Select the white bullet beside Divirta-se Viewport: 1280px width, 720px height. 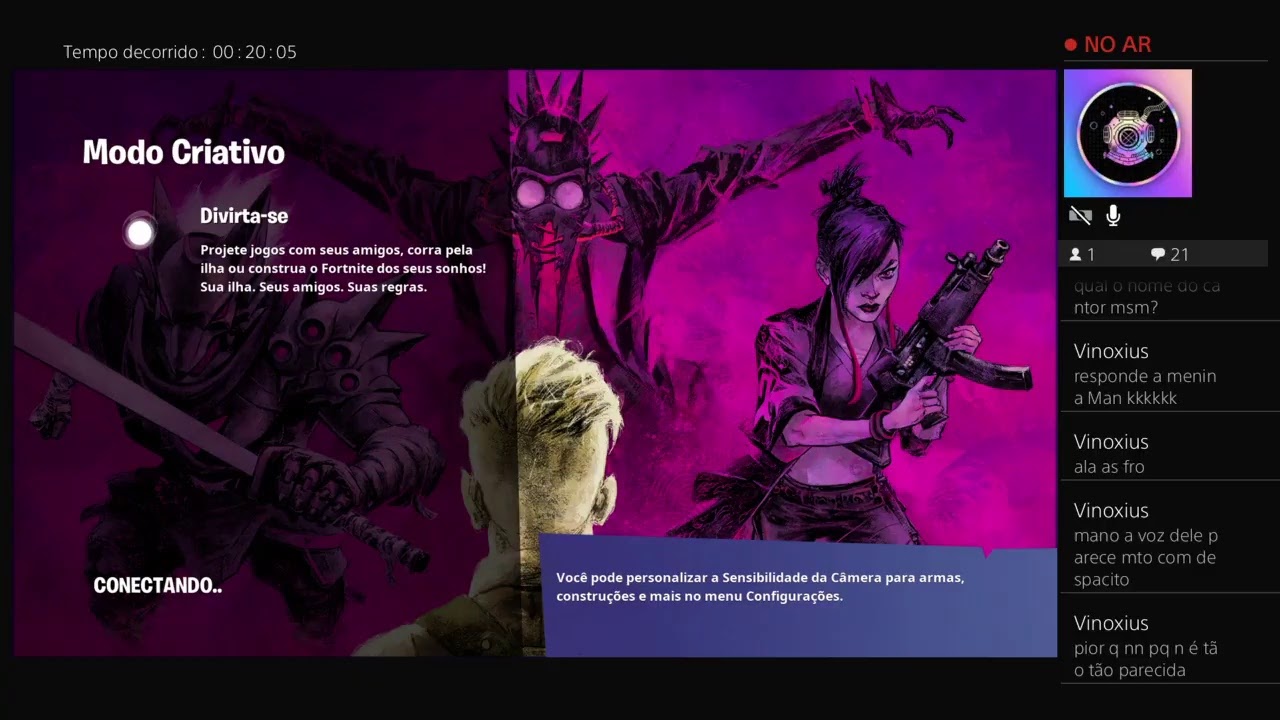(140, 233)
